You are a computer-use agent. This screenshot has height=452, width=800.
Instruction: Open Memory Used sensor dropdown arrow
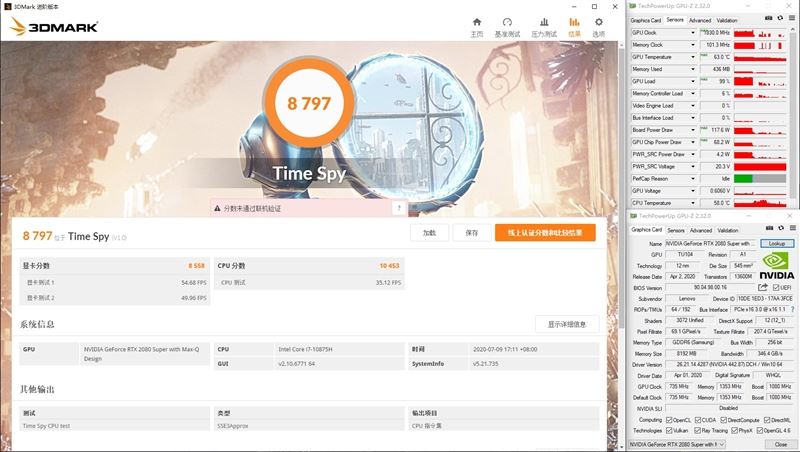point(693,69)
